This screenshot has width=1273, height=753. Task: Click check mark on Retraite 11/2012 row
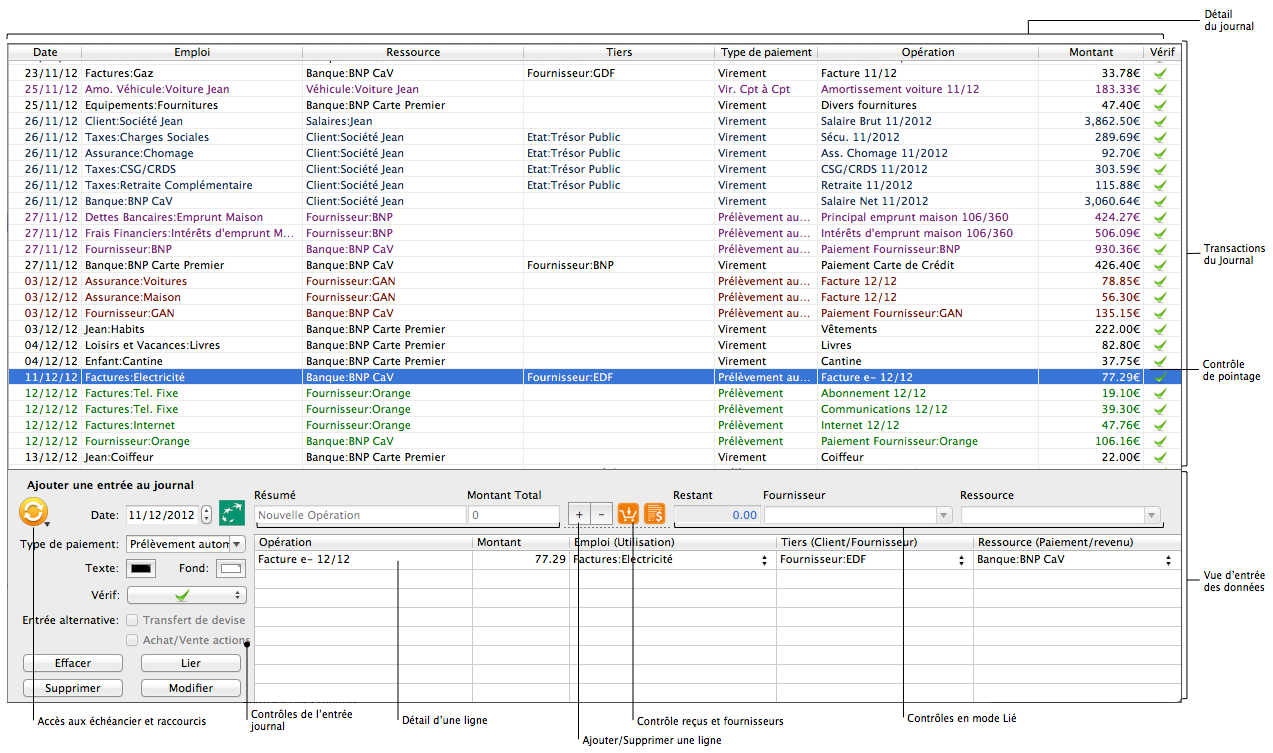[x=1161, y=185]
